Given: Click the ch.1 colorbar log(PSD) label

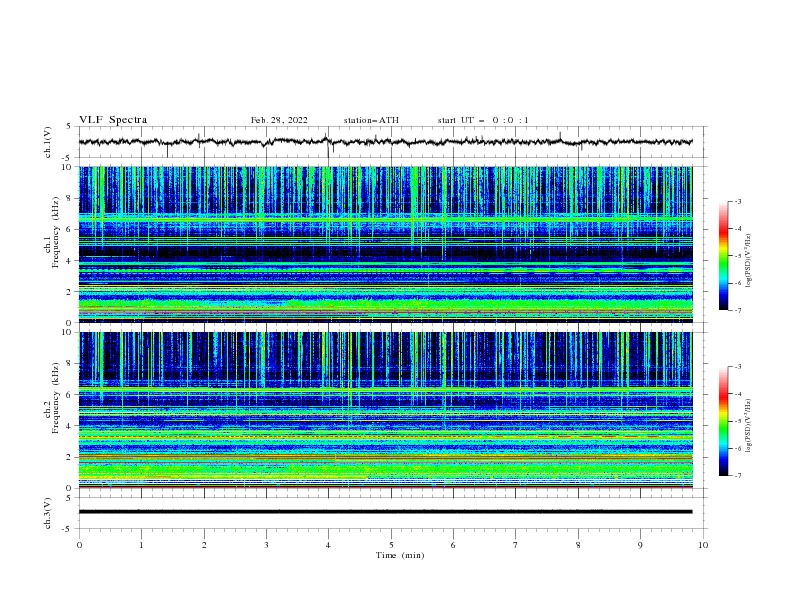Looking at the screenshot, I should click(749, 261).
